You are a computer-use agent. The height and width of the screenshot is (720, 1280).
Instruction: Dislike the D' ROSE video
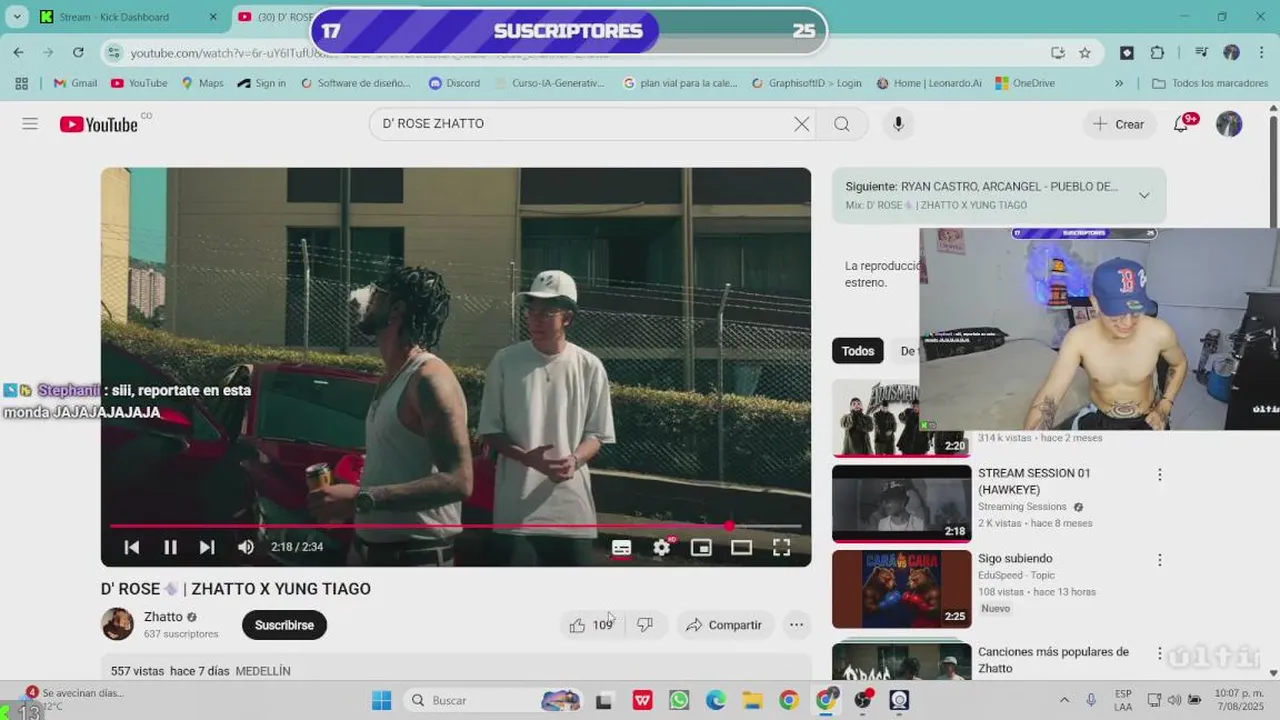pos(645,625)
